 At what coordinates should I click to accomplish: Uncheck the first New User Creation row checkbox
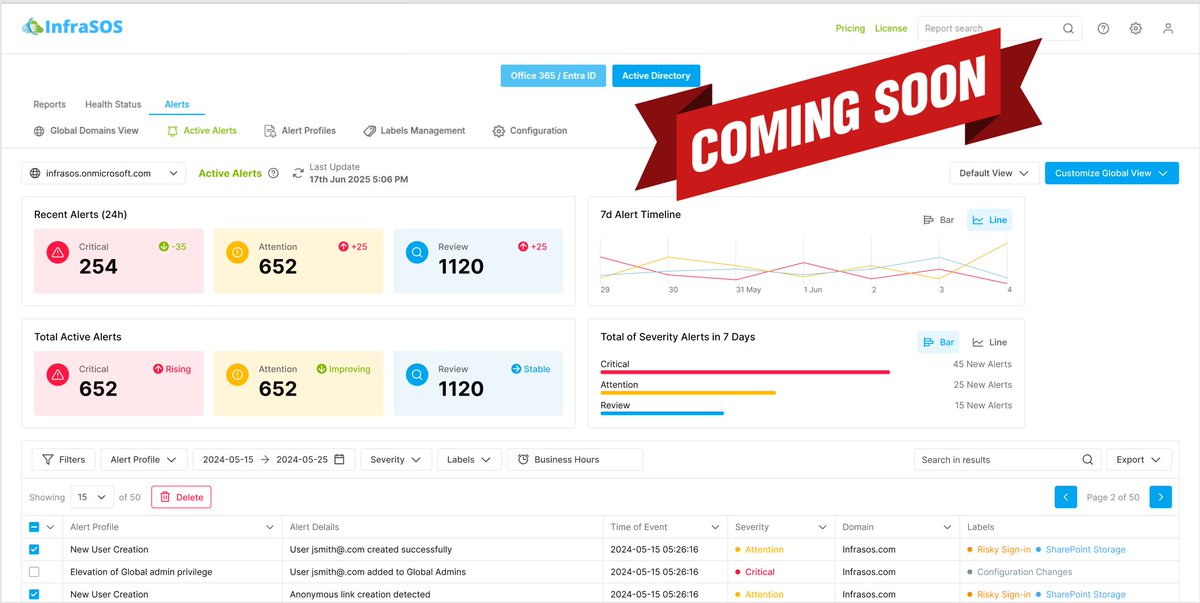[x=34, y=549]
